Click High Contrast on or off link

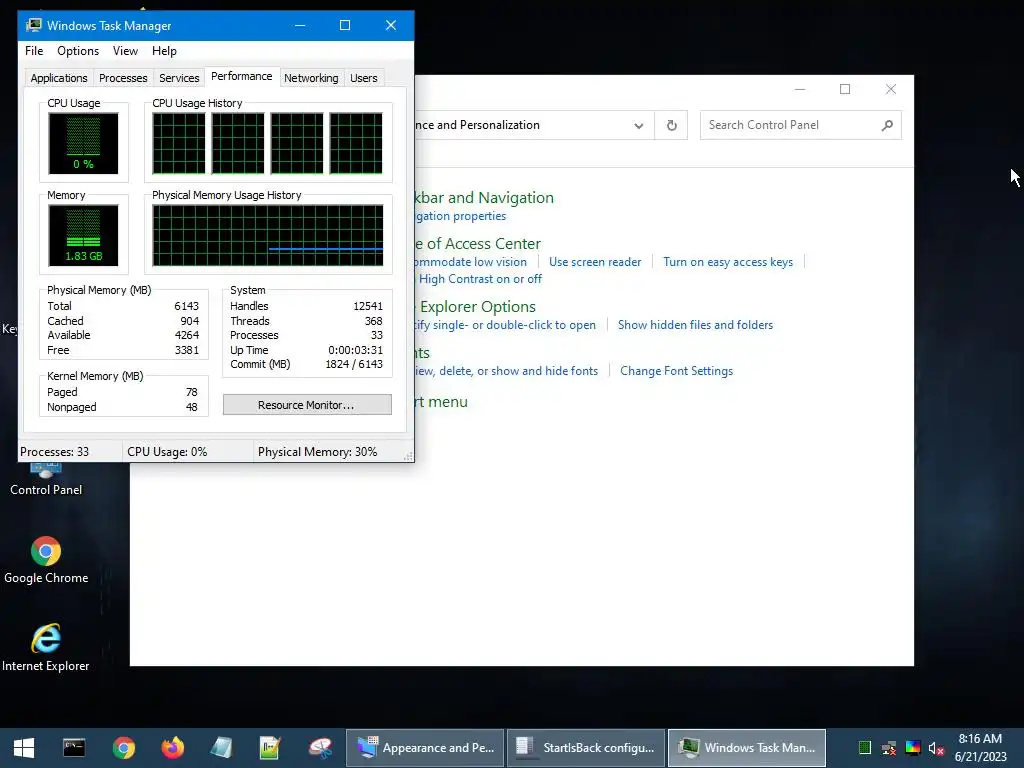480,279
